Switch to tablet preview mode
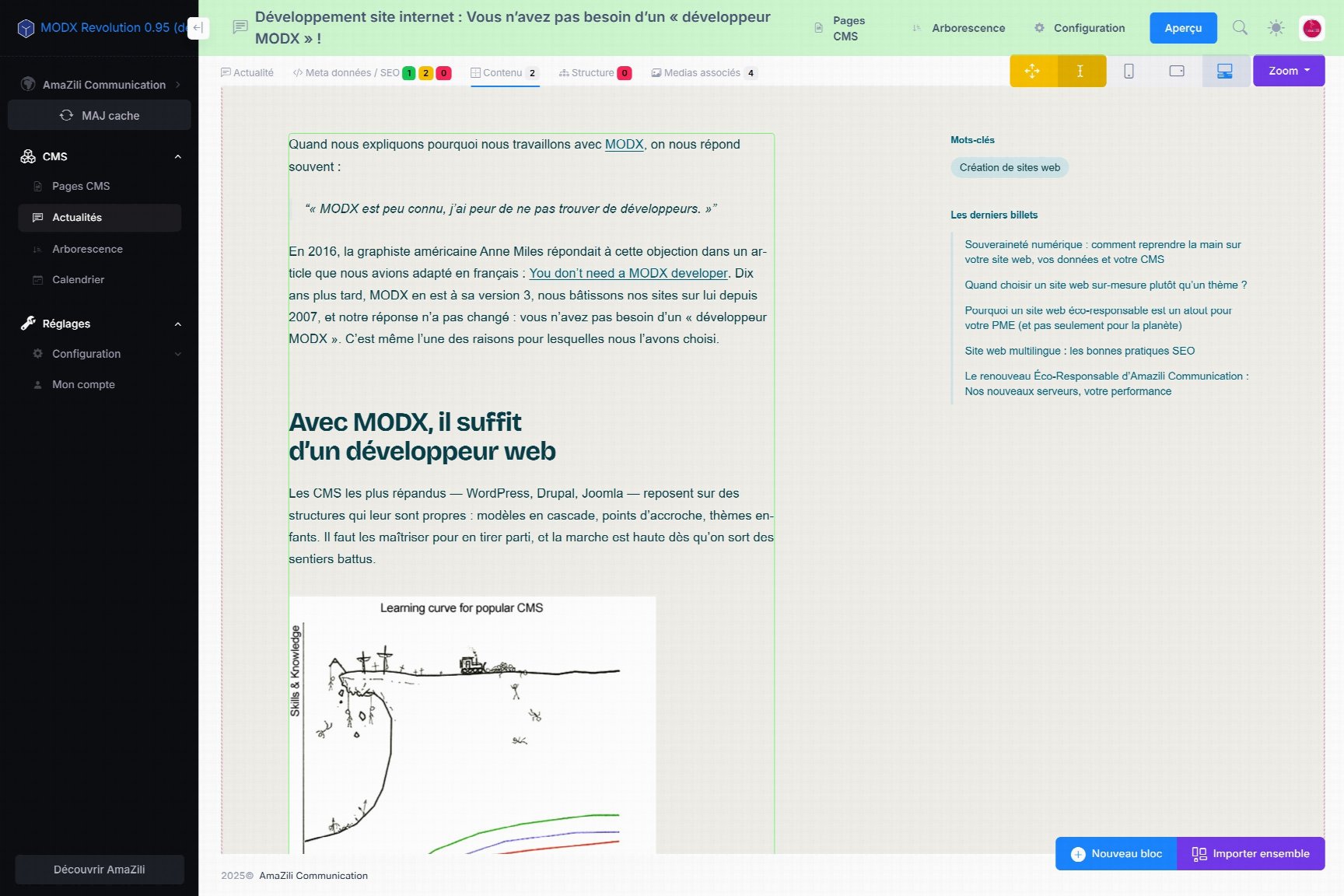1344x896 pixels. [1177, 71]
